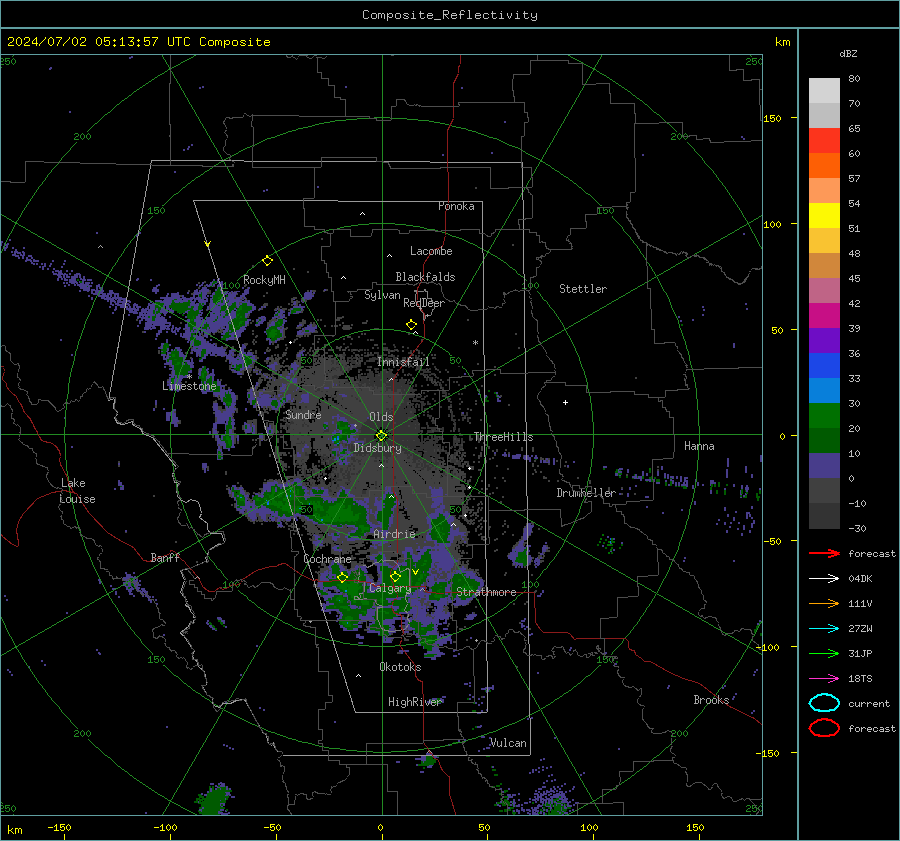Click the Ponoka city label
Image resolution: width=900 pixels, height=841 pixels.
(456, 206)
